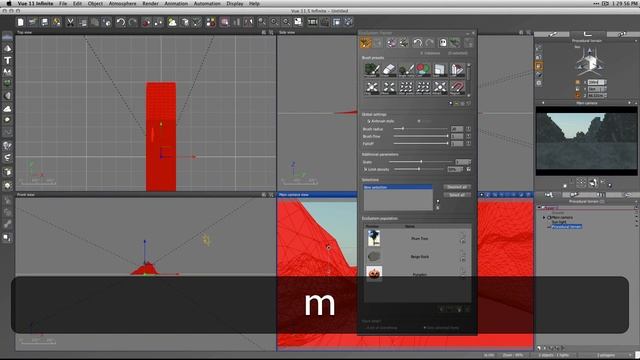Image resolution: width=640 pixels, height=360 pixels.
Task: Toggle the icon right of Brush radius value
Action: pos(468,129)
